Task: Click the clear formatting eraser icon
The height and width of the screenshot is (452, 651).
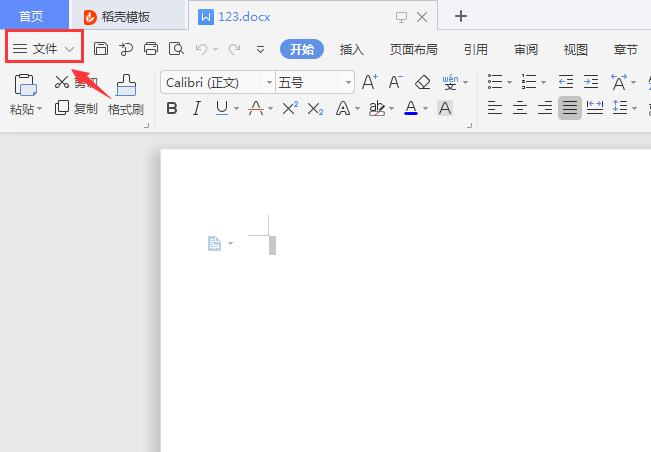Action: click(x=423, y=82)
